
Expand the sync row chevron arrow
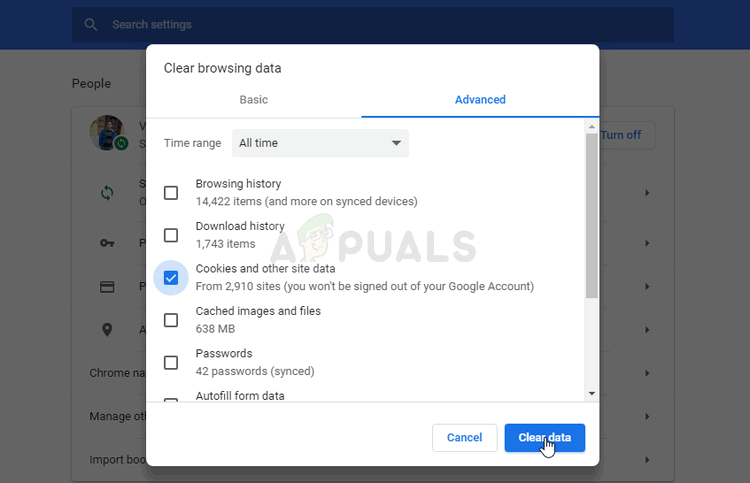pyautogui.click(x=647, y=193)
